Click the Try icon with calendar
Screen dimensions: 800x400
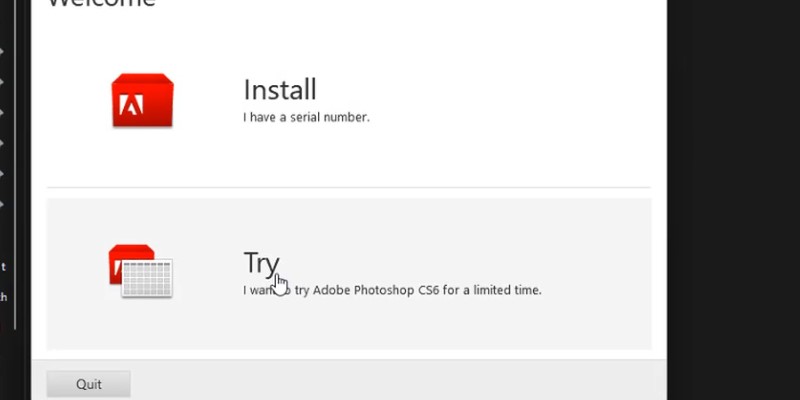pyautogui.click(x=140, y=270)
